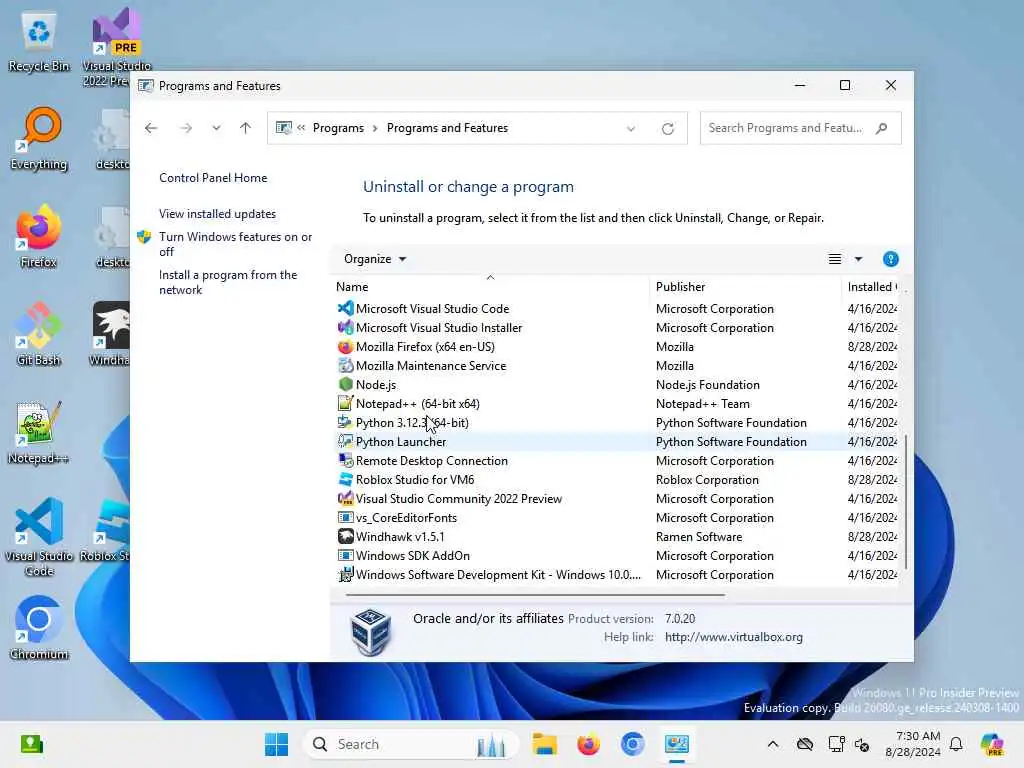
Task: Sort the list by Name column
Action: [490, 287]
